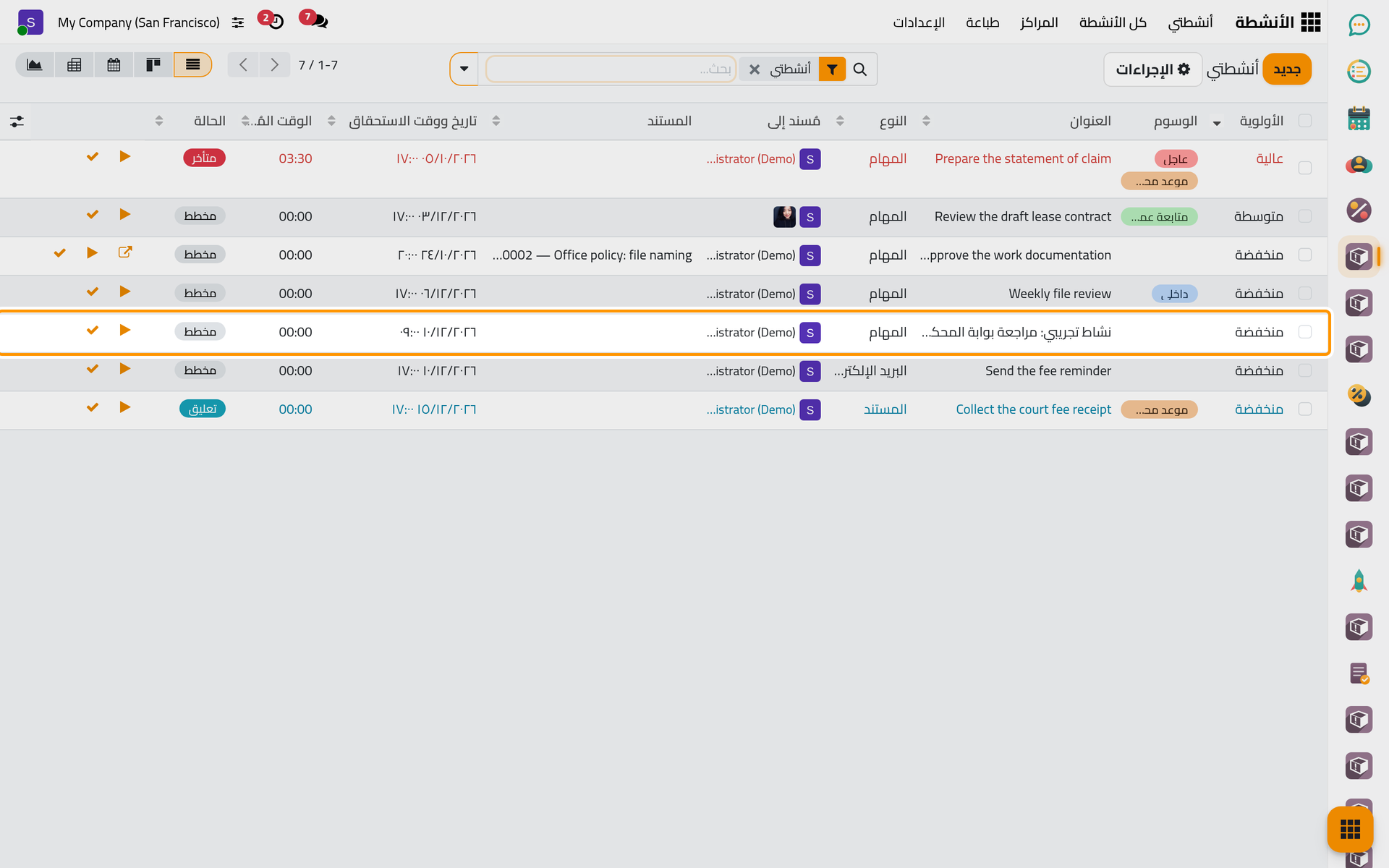The width and height of the screenshot is (1389, 868).
Task: Check the Collect the court fee receipt checkbox
Action: [1305, 409]
